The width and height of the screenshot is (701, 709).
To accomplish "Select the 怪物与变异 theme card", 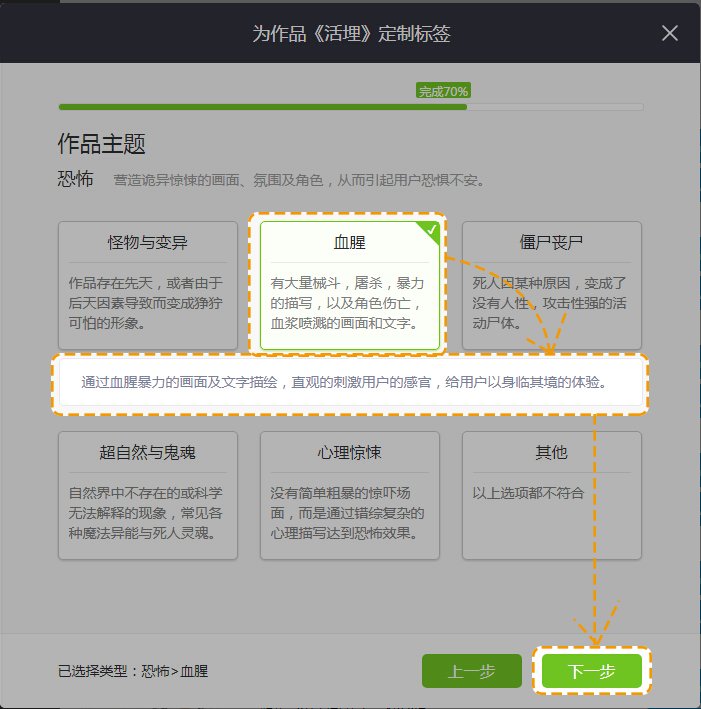I will click(x=148, y=285).
